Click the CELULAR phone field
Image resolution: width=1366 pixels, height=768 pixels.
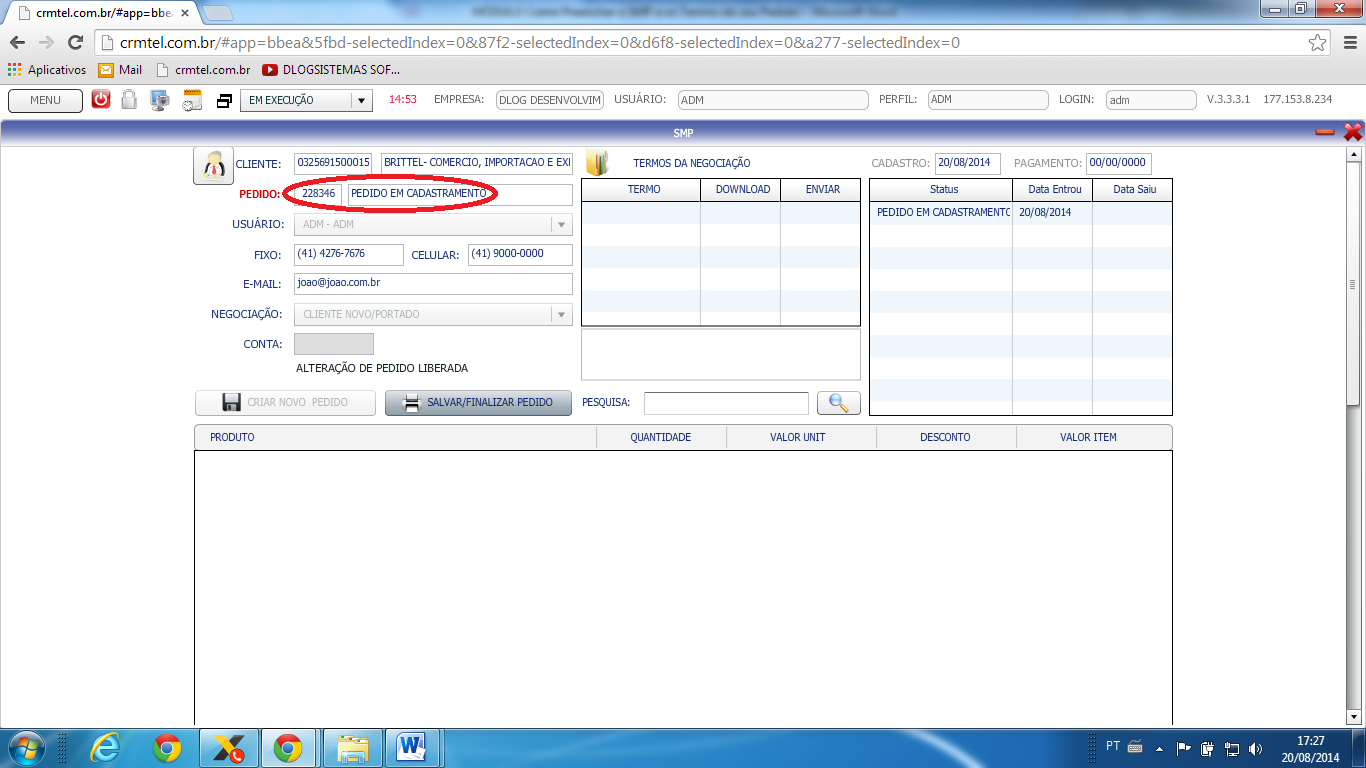click(x=520, y=255)
